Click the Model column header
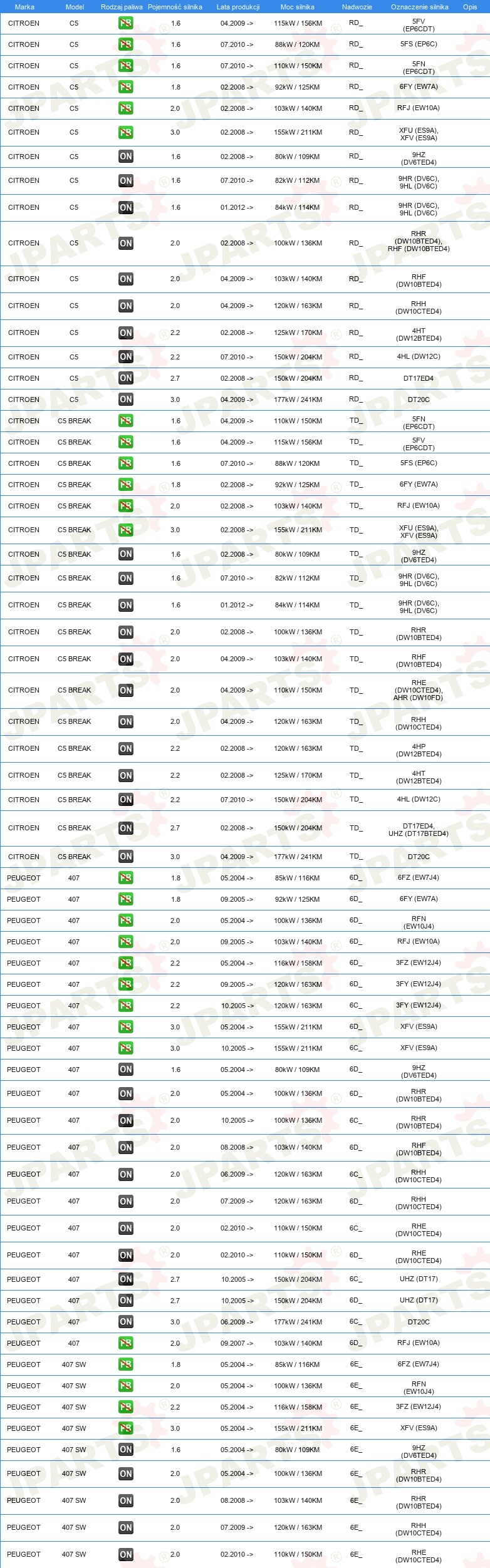490x1568 pixels. pos(75,7)
